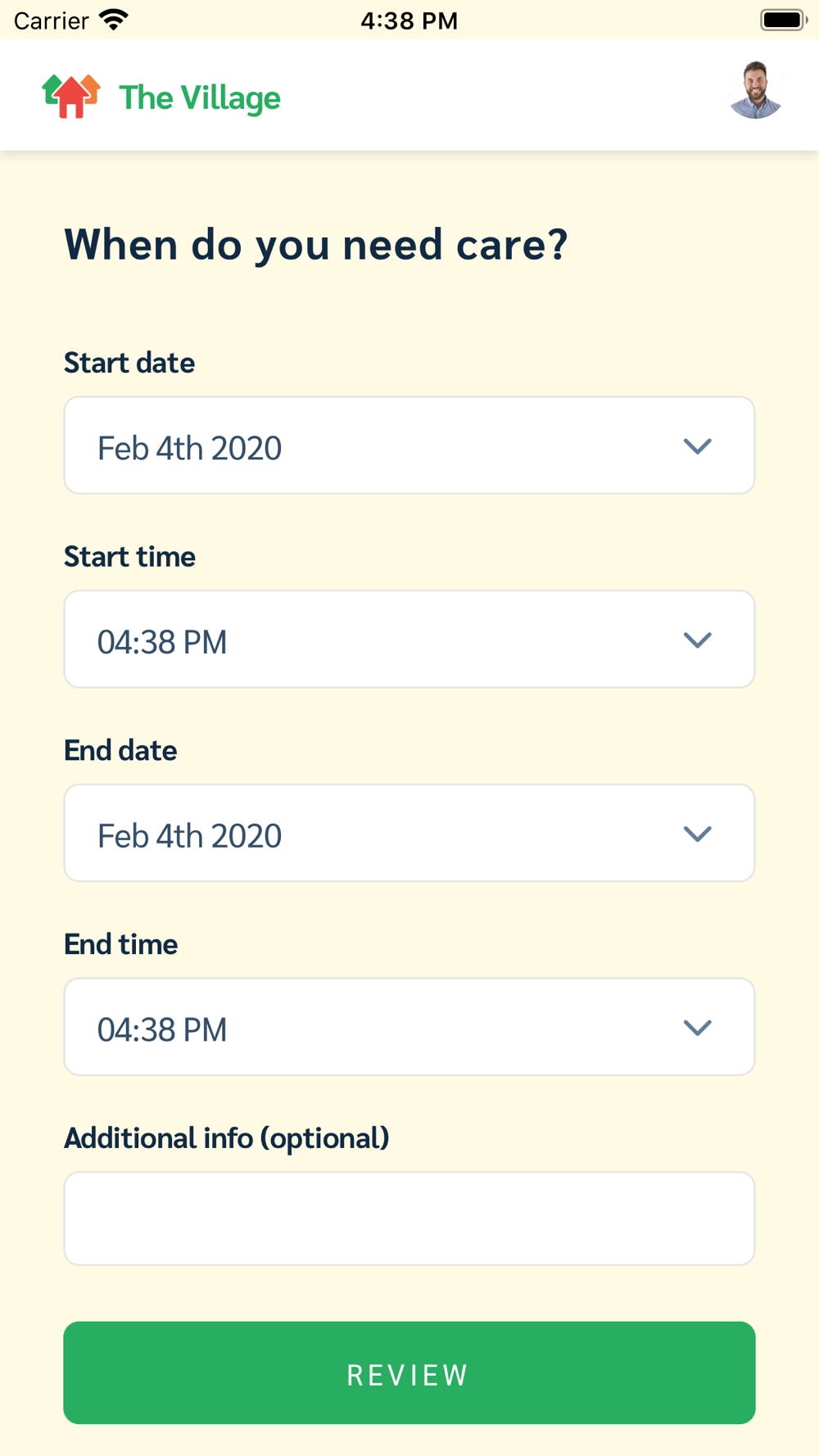Tap The Village title link
Viewport: 819px width, 1456px height.
point(200,98)
